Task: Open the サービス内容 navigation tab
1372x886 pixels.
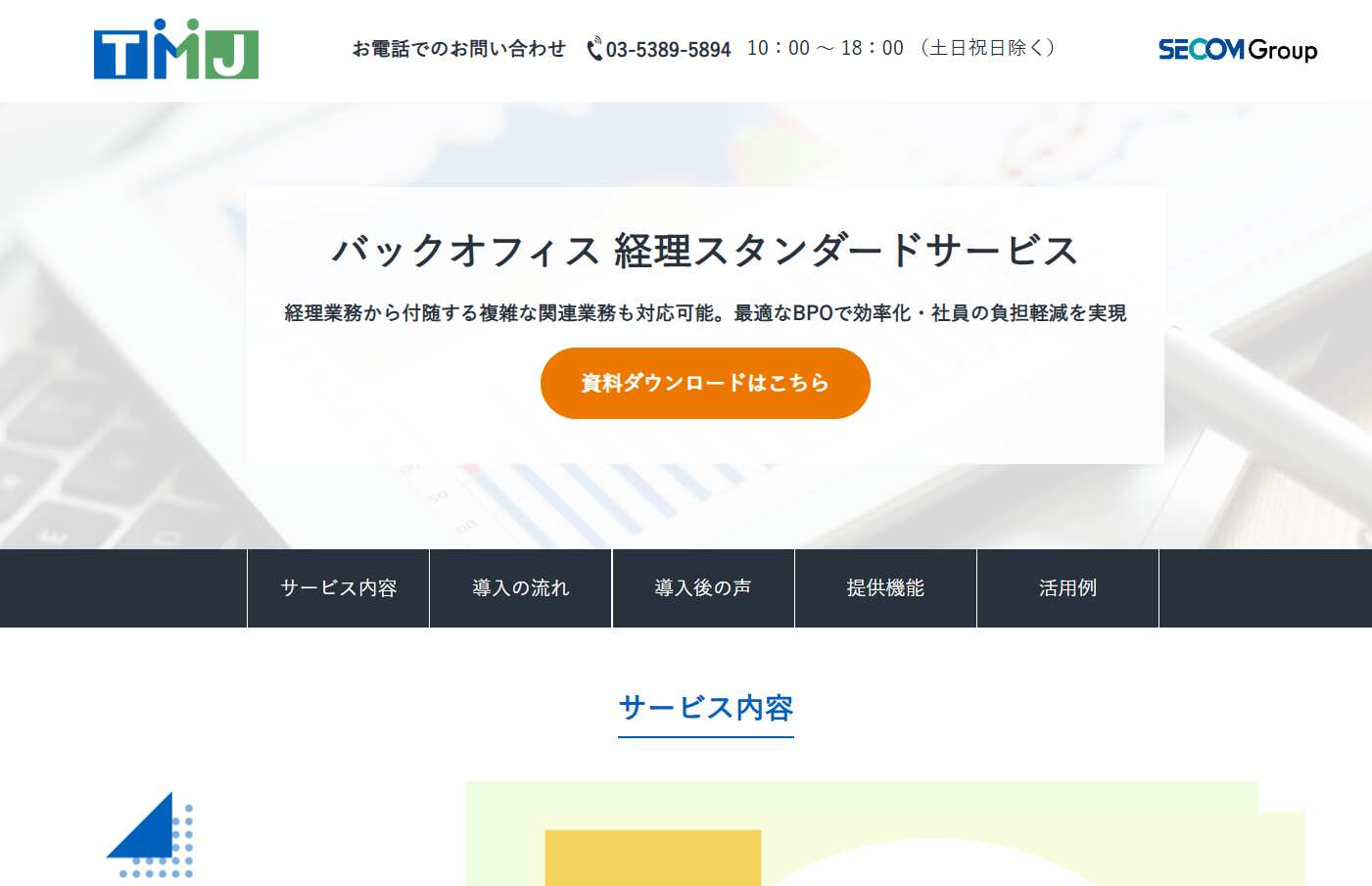Action: coord(339,588)
